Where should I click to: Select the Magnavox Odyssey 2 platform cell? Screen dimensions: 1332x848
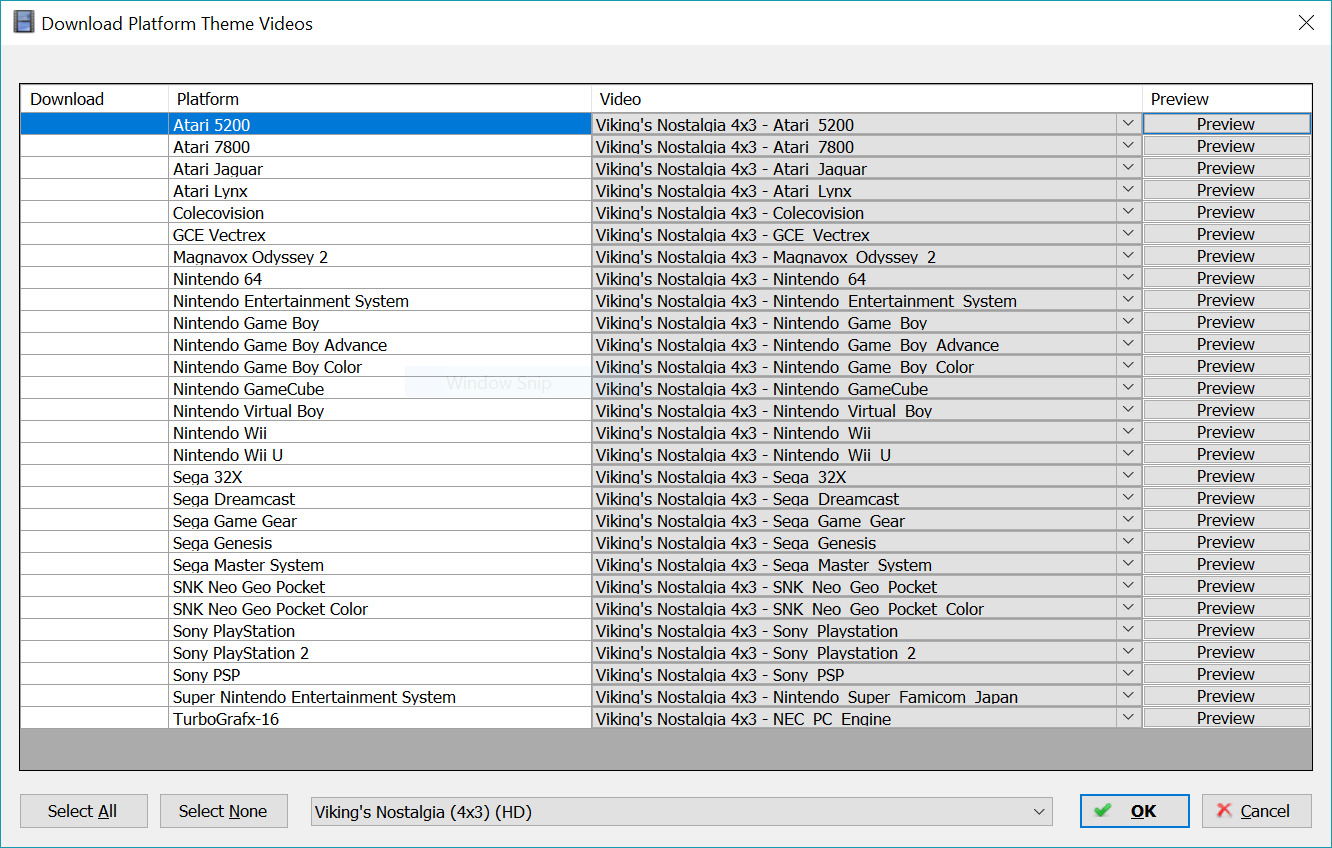pyautogui.click(x=380, y=256)
